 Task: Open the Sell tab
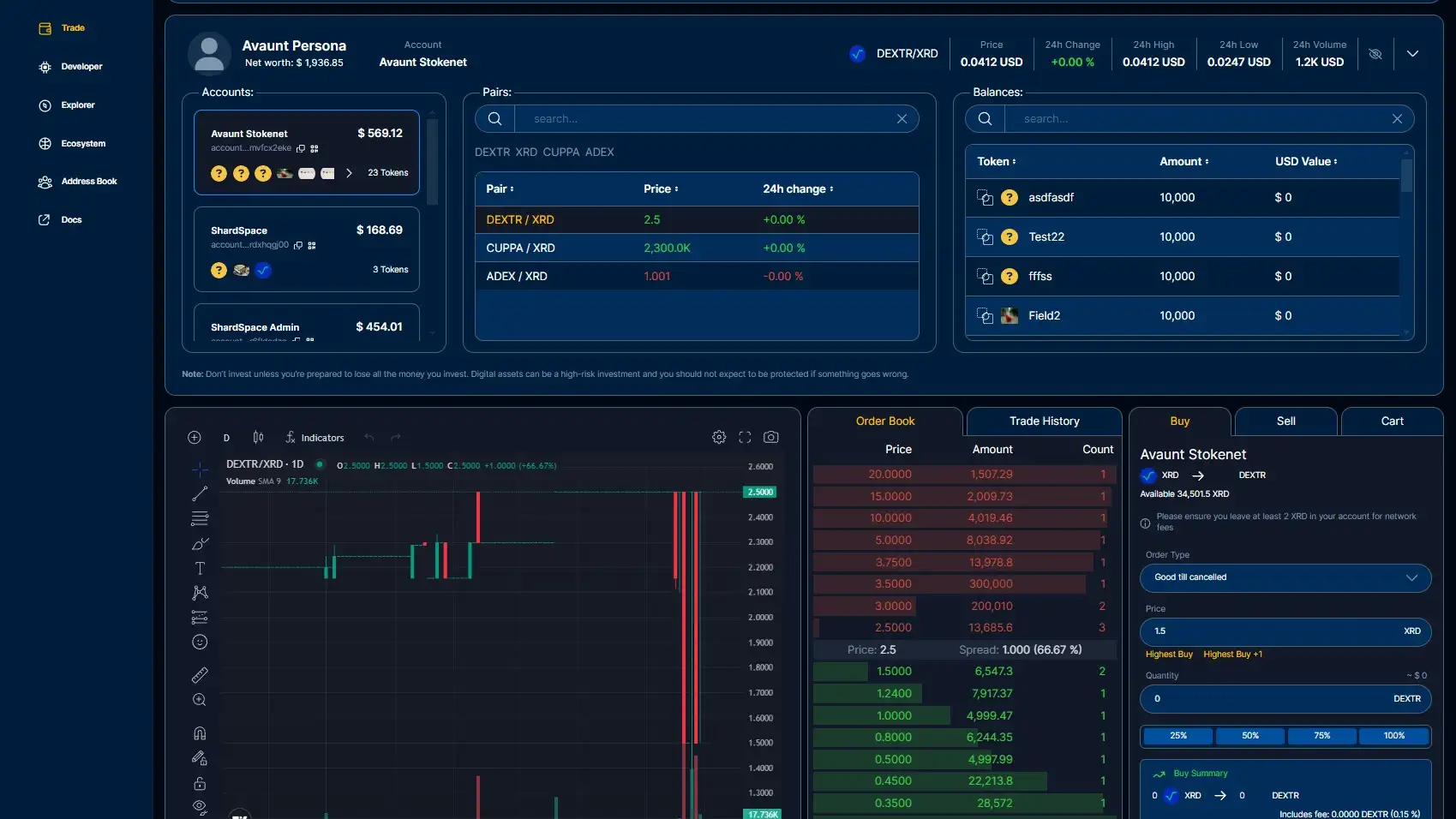[x=1285, y=421]
